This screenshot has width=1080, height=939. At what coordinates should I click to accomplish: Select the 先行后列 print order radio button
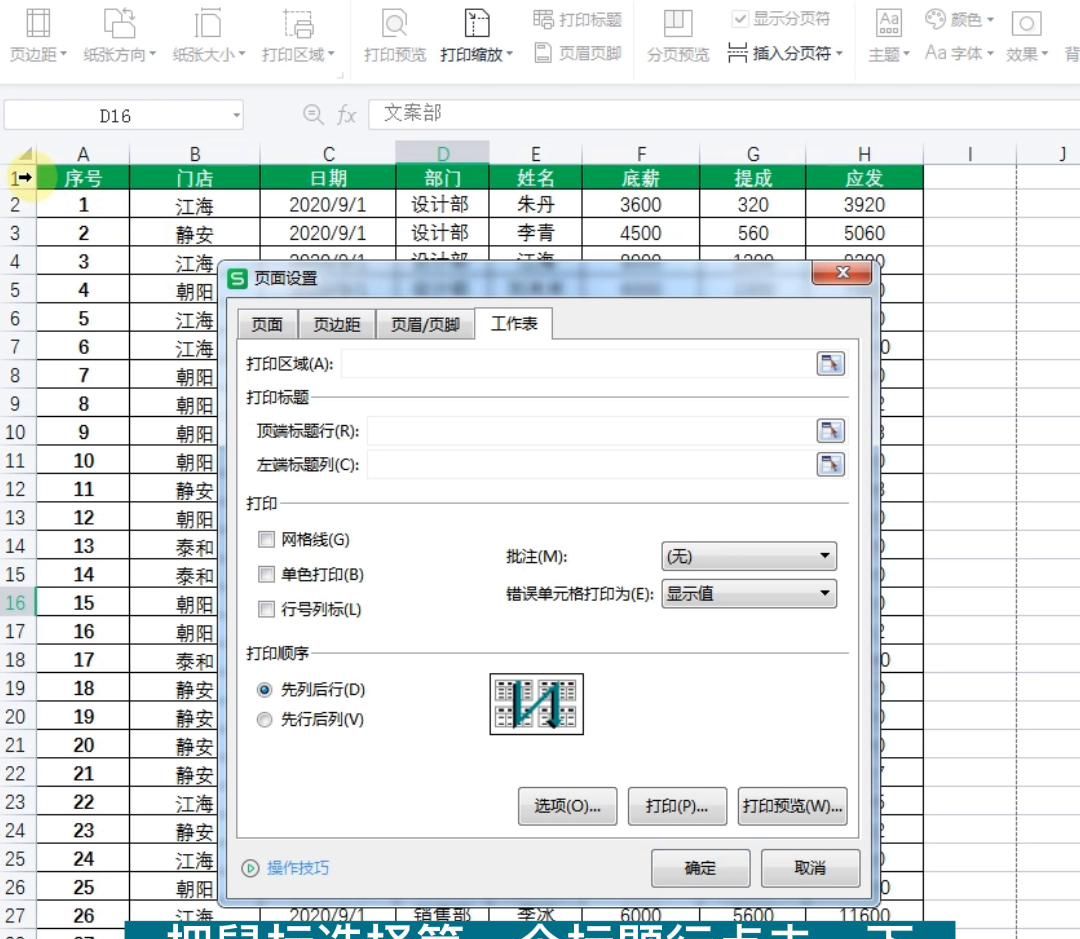tap(264, 718)
